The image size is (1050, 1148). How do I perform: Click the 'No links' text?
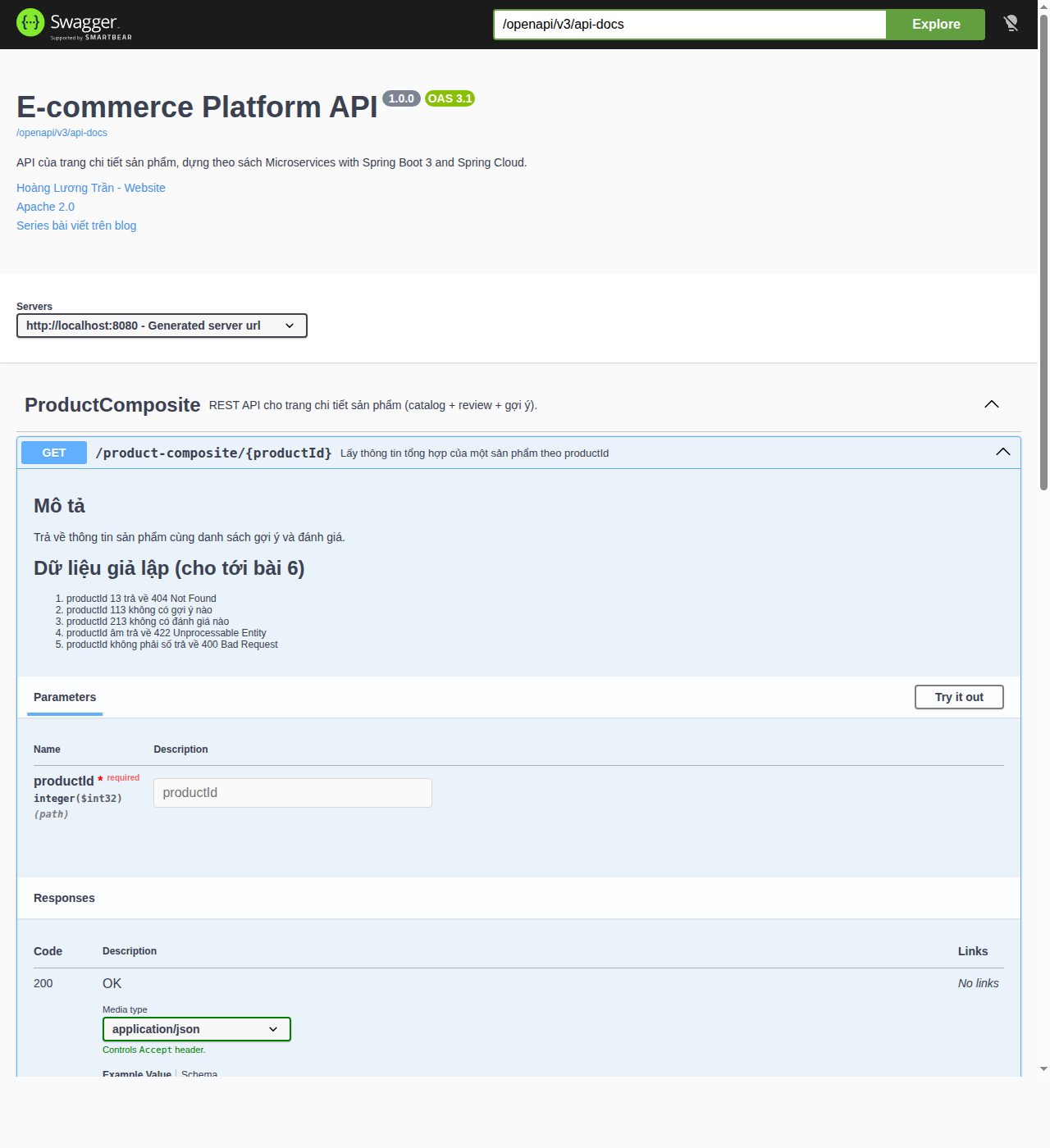(979, 983)
